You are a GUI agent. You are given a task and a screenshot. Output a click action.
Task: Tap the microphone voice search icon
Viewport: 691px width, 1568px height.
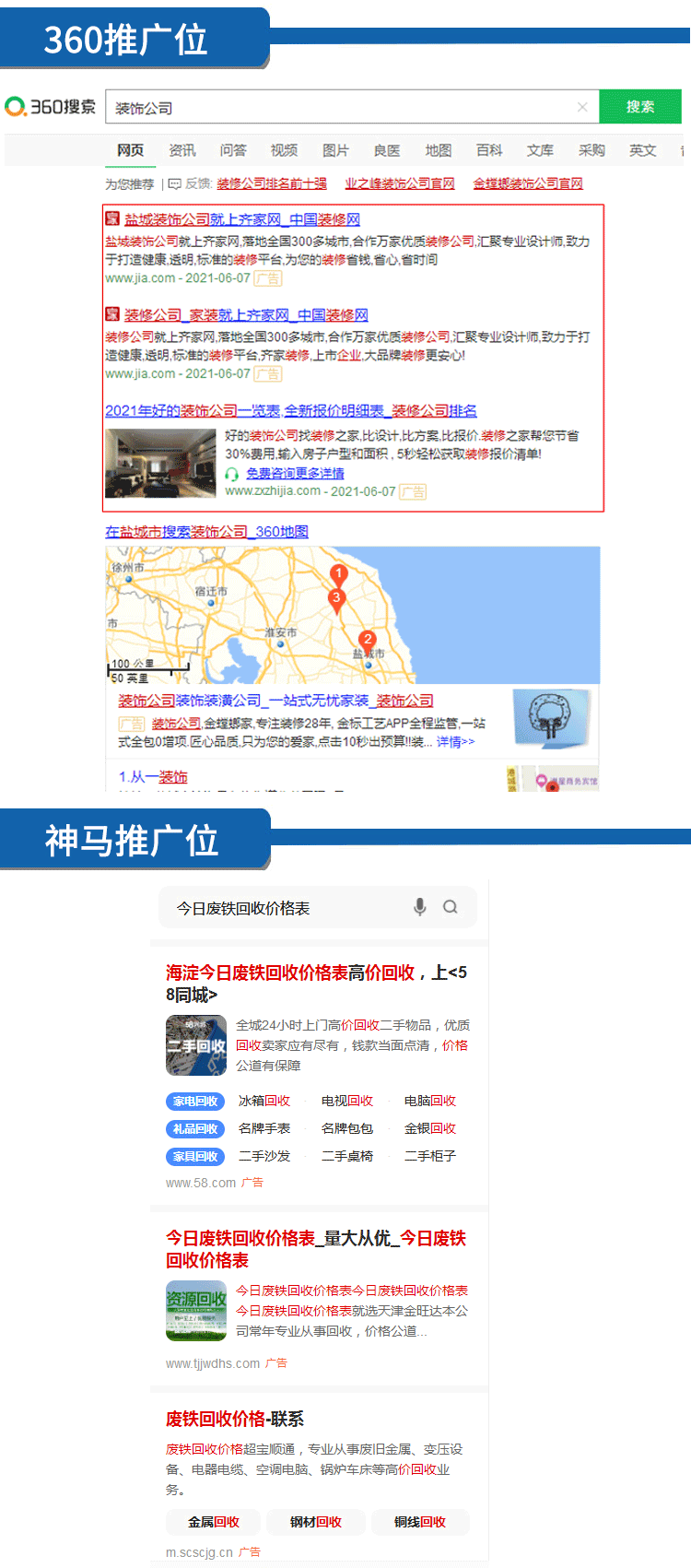coord(420,907)
